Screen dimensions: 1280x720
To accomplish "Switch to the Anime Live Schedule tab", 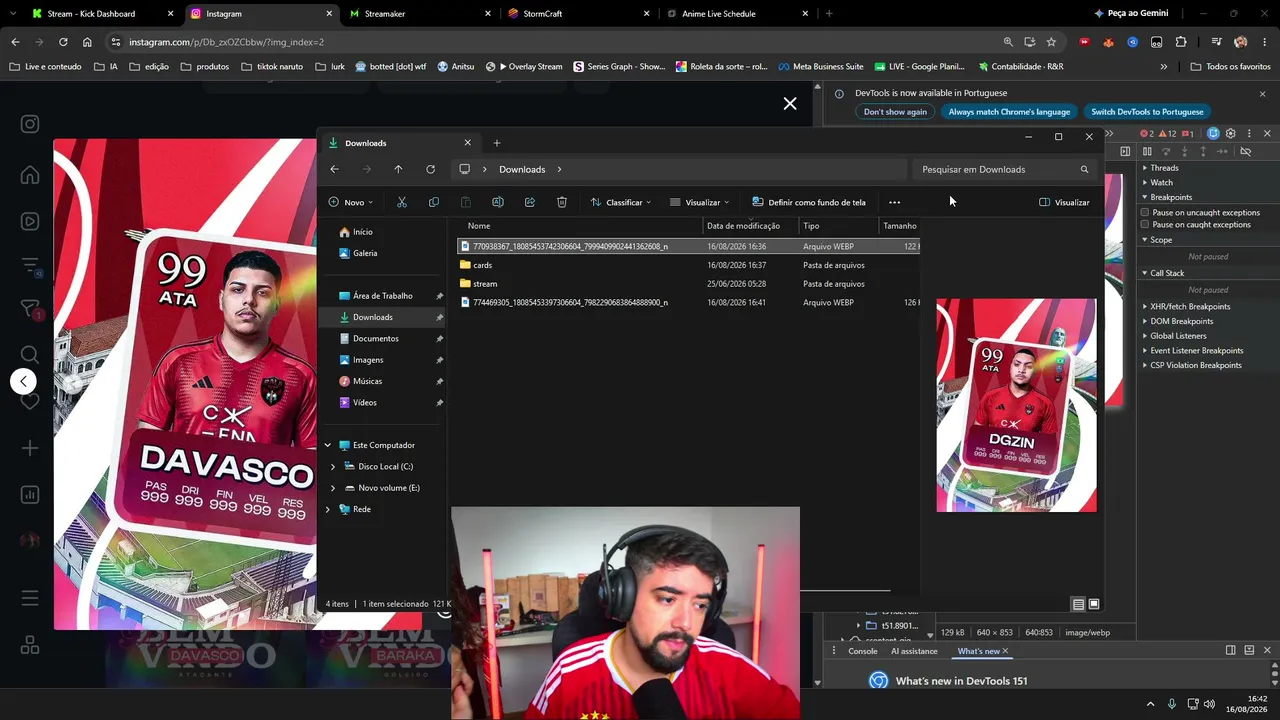I will (736, 14).
